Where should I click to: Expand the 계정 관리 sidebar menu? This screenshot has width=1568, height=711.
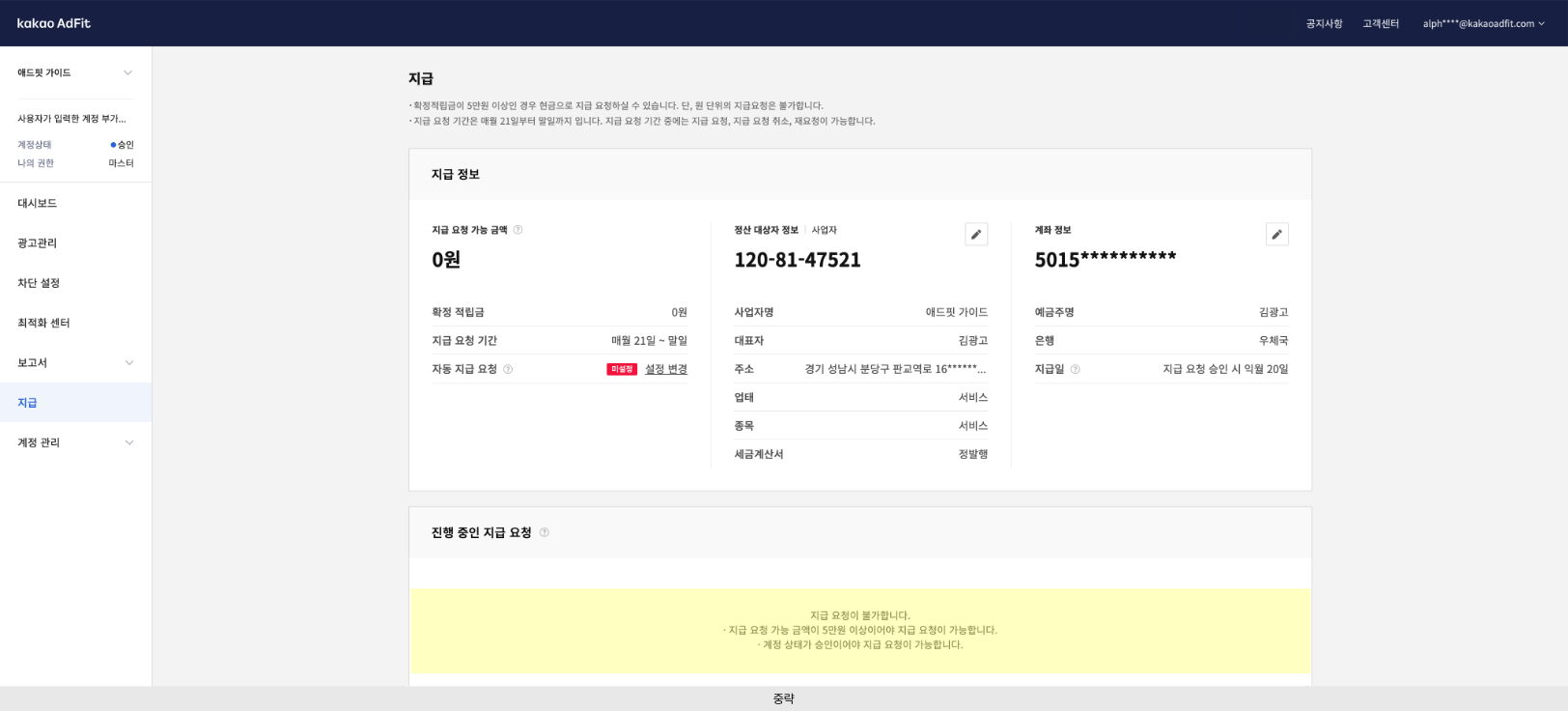[128, 442]
